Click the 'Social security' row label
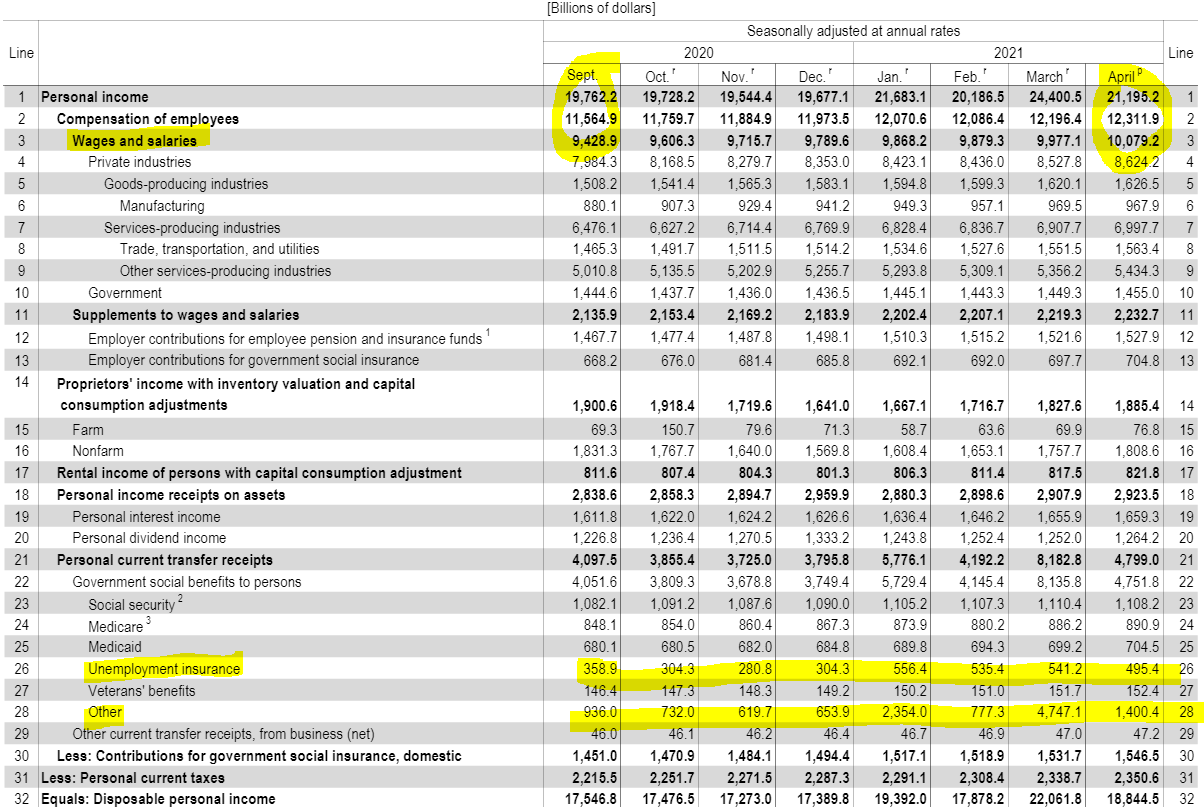Viewport: 1204px width, 807px height. 132,604
